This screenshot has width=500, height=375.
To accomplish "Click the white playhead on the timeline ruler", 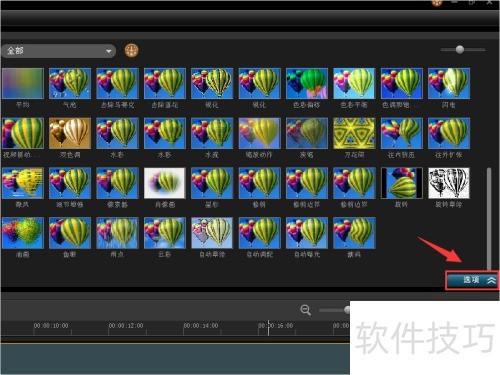I will pyautogui.click(x=268, y=327).
